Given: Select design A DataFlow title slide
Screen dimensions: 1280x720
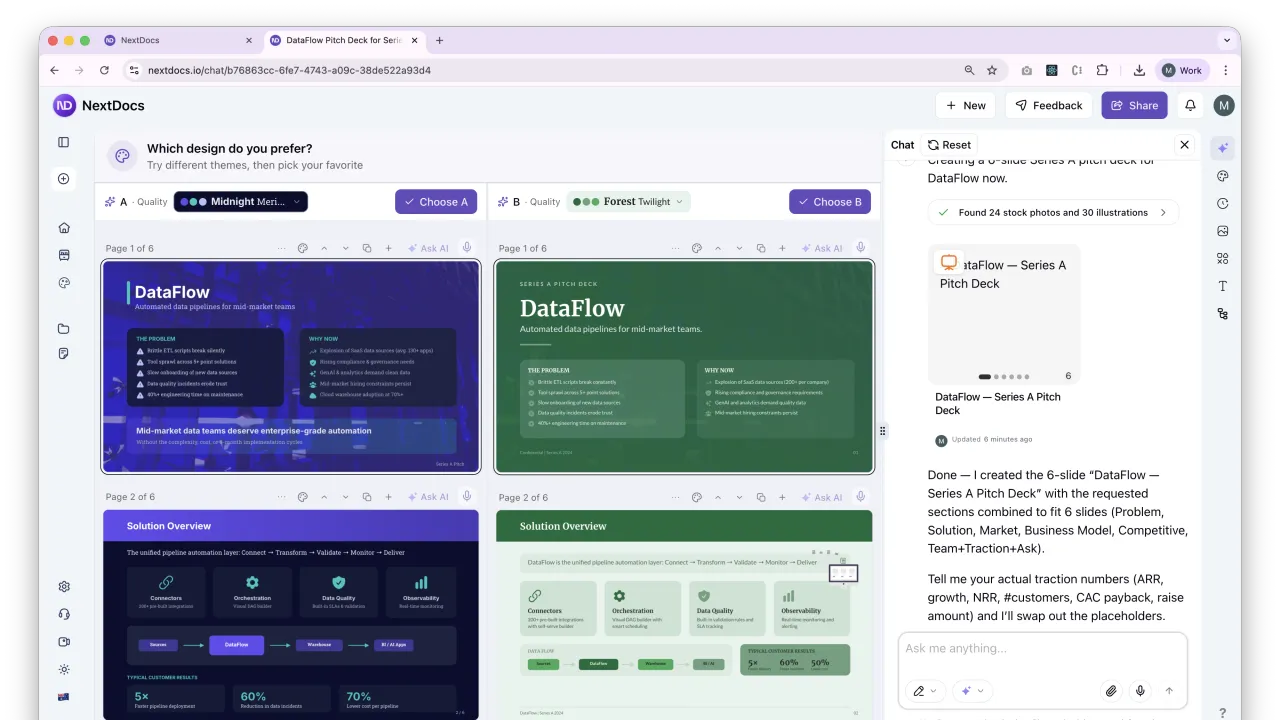Looking at the screenshot, I should pyautogui.click(x=291, y=367).
